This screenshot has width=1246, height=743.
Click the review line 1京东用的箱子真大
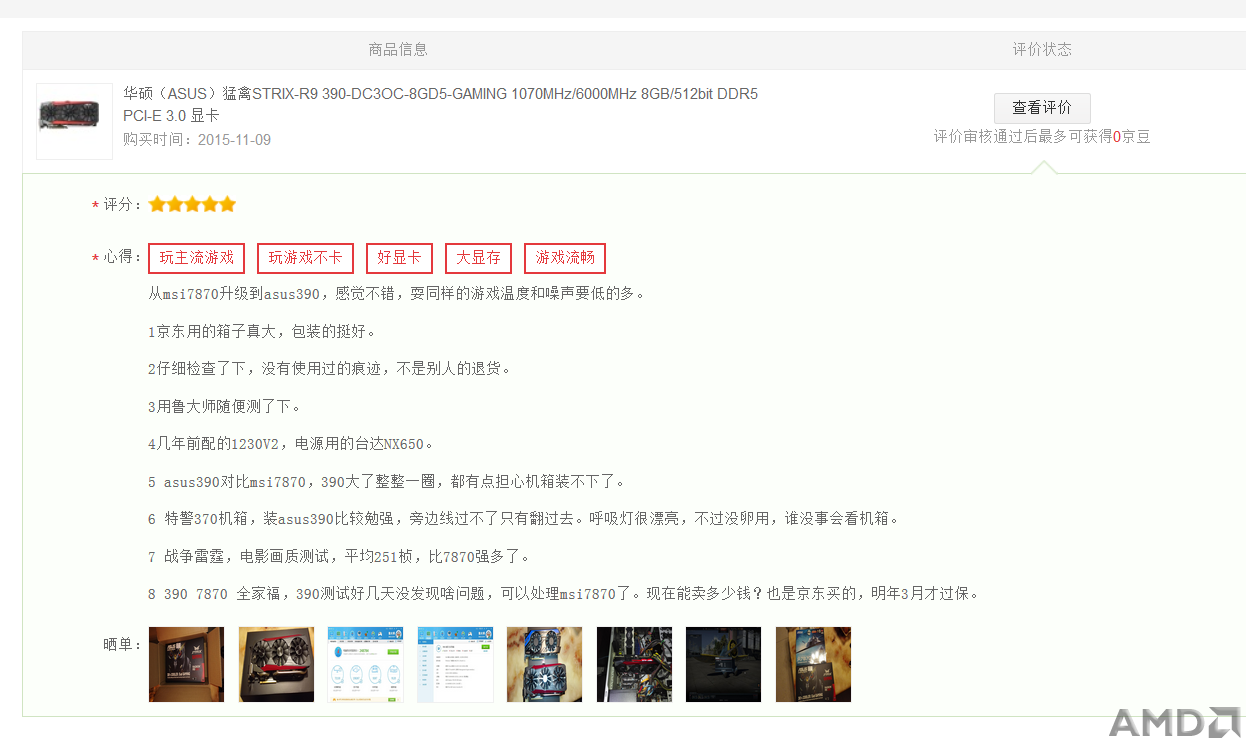click(262, 332)
